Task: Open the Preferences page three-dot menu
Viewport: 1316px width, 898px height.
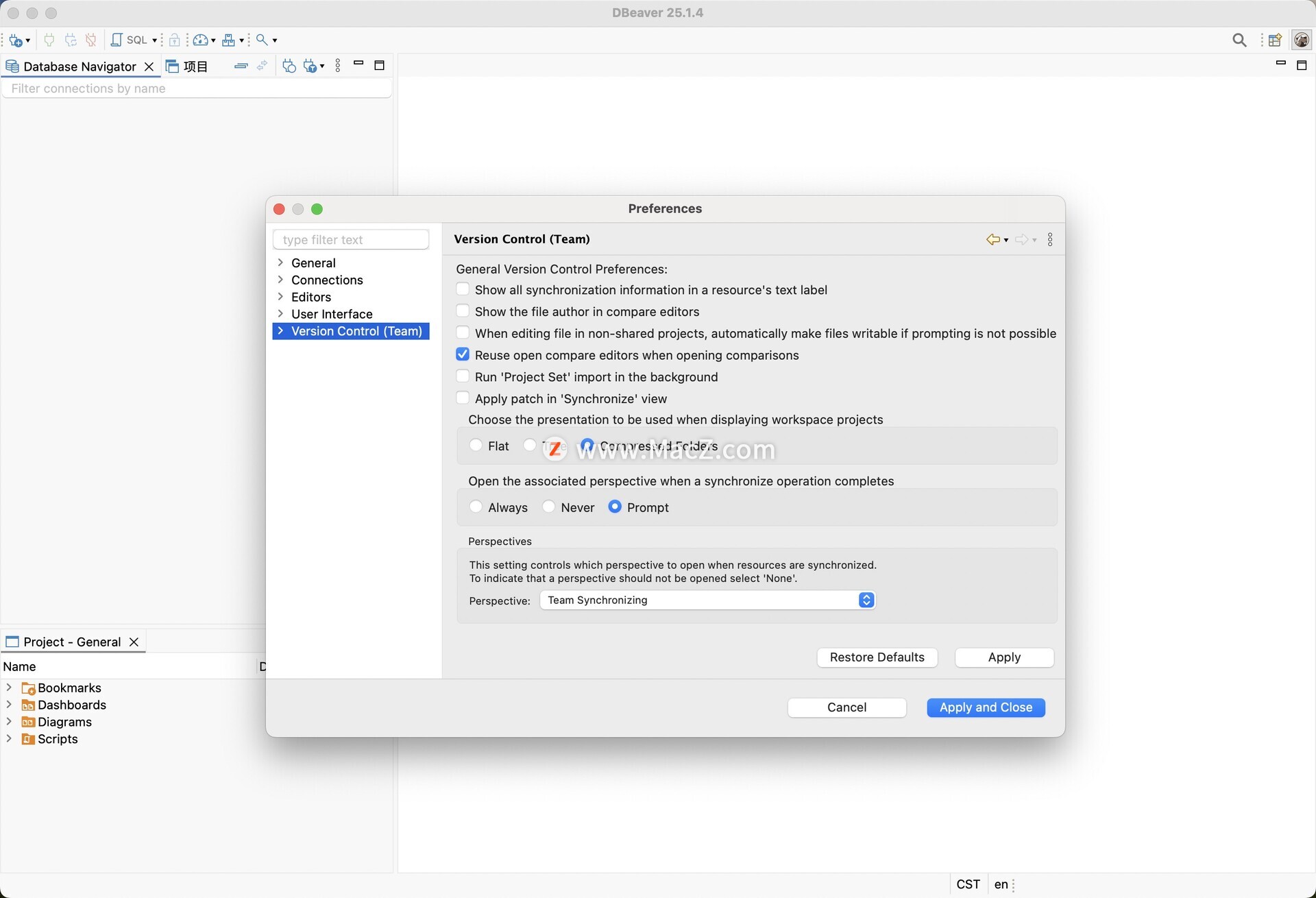Action: [1050, 239]
